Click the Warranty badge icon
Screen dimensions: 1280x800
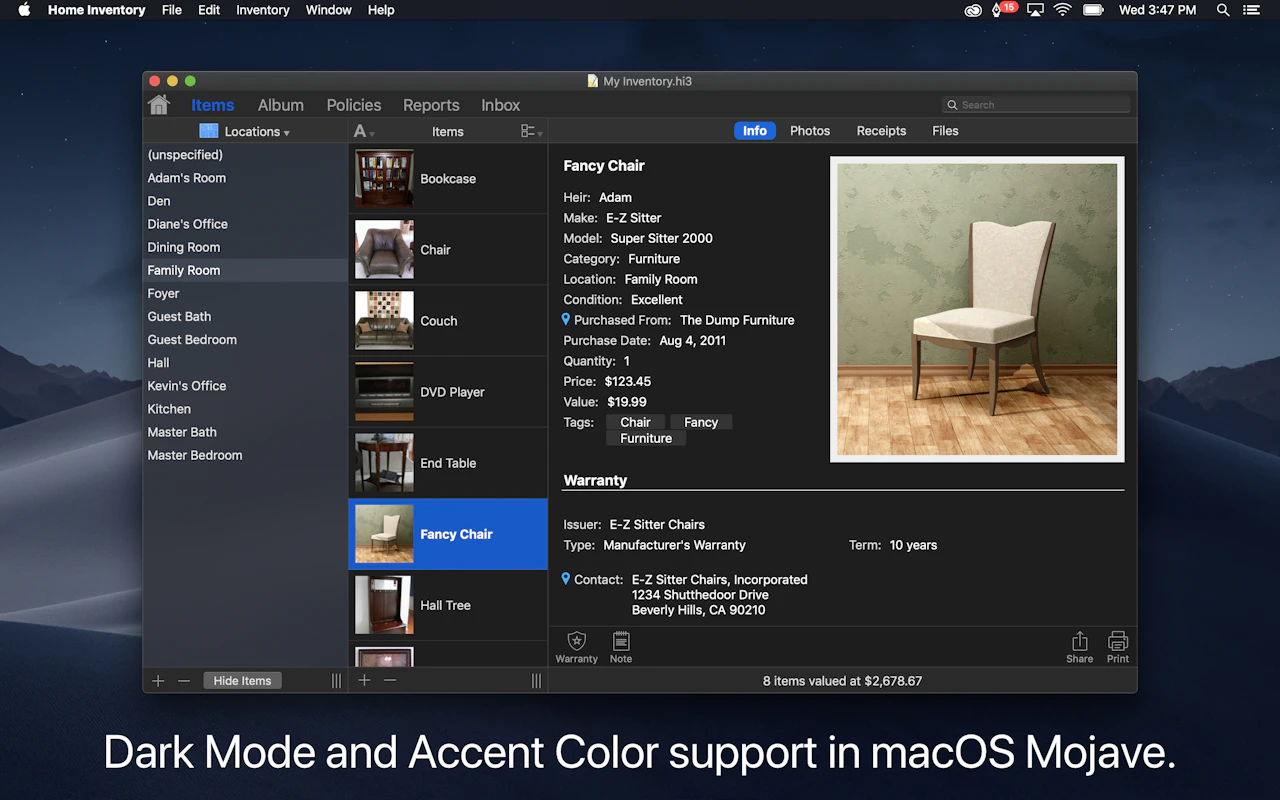tap(576, 642)
